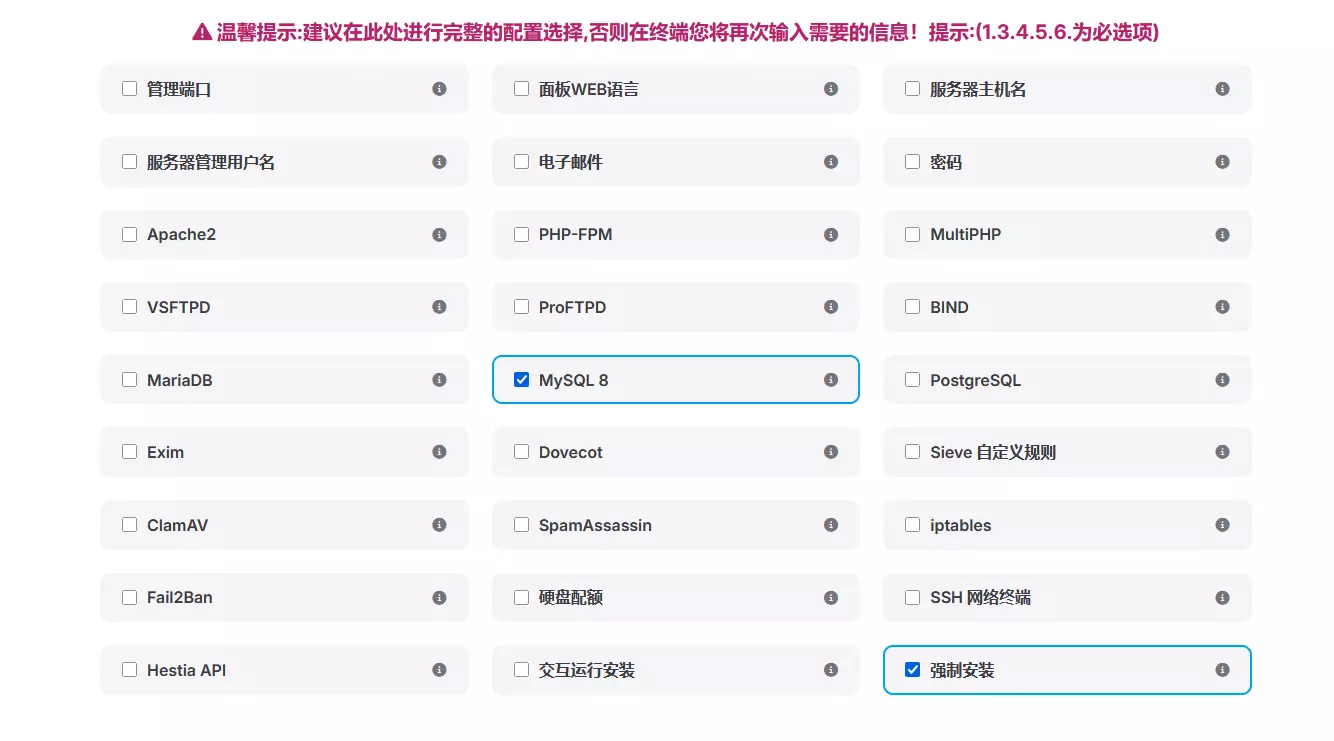
Task: Tick the PHP-FPM checkbox
Action: 521,235
